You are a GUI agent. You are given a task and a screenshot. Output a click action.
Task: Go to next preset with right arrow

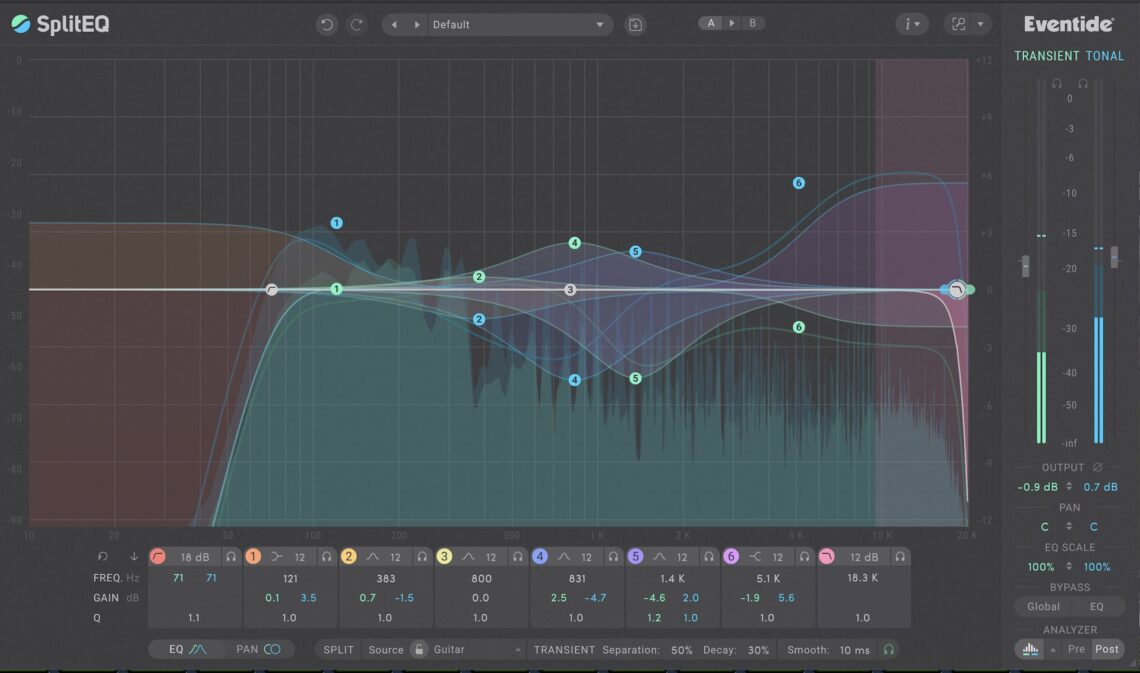click(417, 25)
